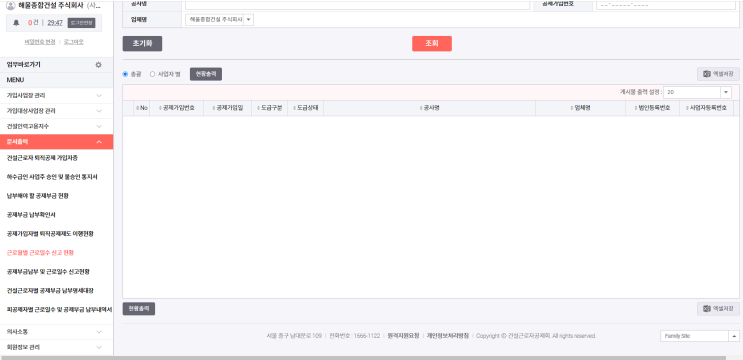Click the top 현황출력 button
Image resolution: width=743 pixels, height=360 pixels.
click(206, 74)
